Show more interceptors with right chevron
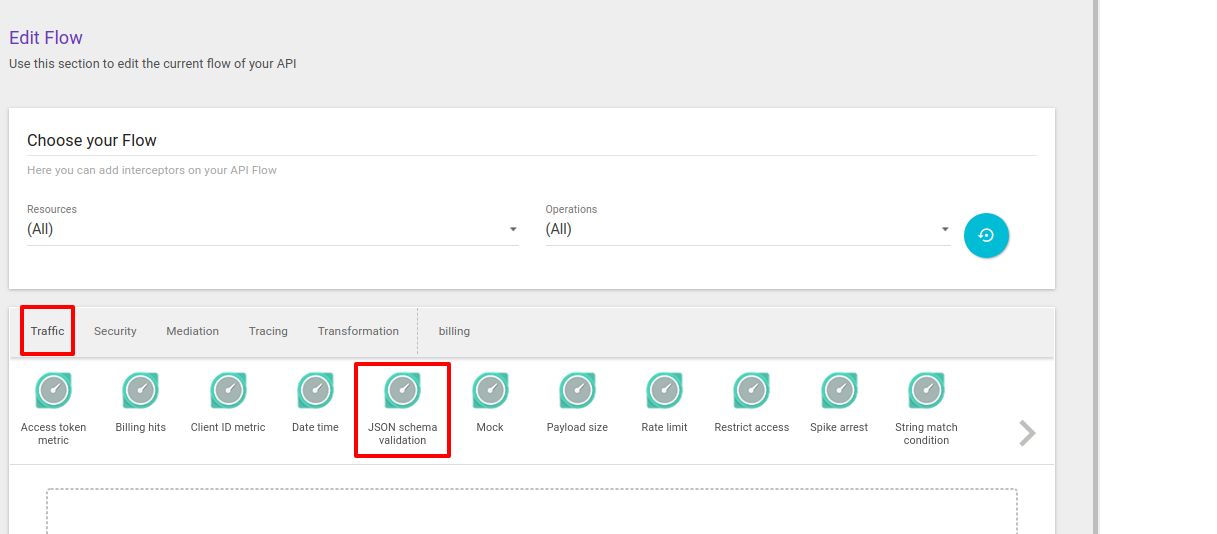The height and width of the screenshot is (534, 1217). (1026, 433)
